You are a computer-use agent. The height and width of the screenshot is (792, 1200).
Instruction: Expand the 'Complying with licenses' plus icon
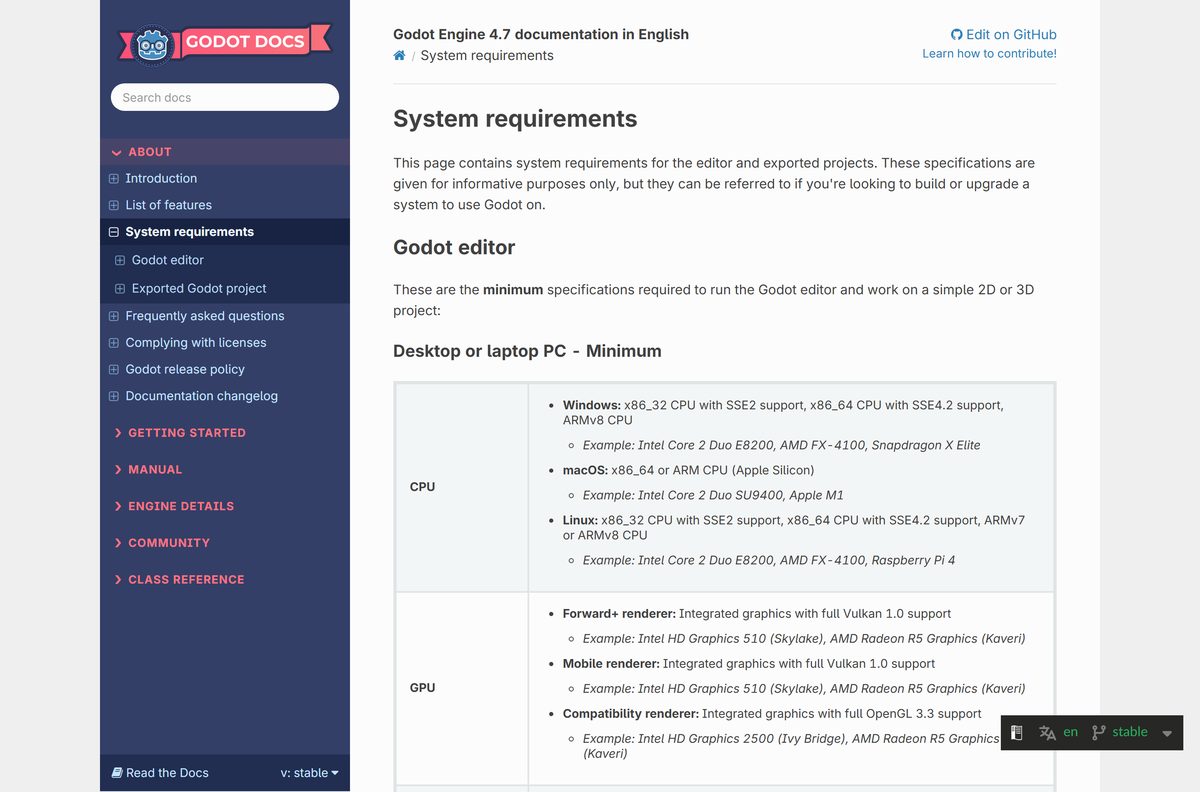click(x=114, y=343)
